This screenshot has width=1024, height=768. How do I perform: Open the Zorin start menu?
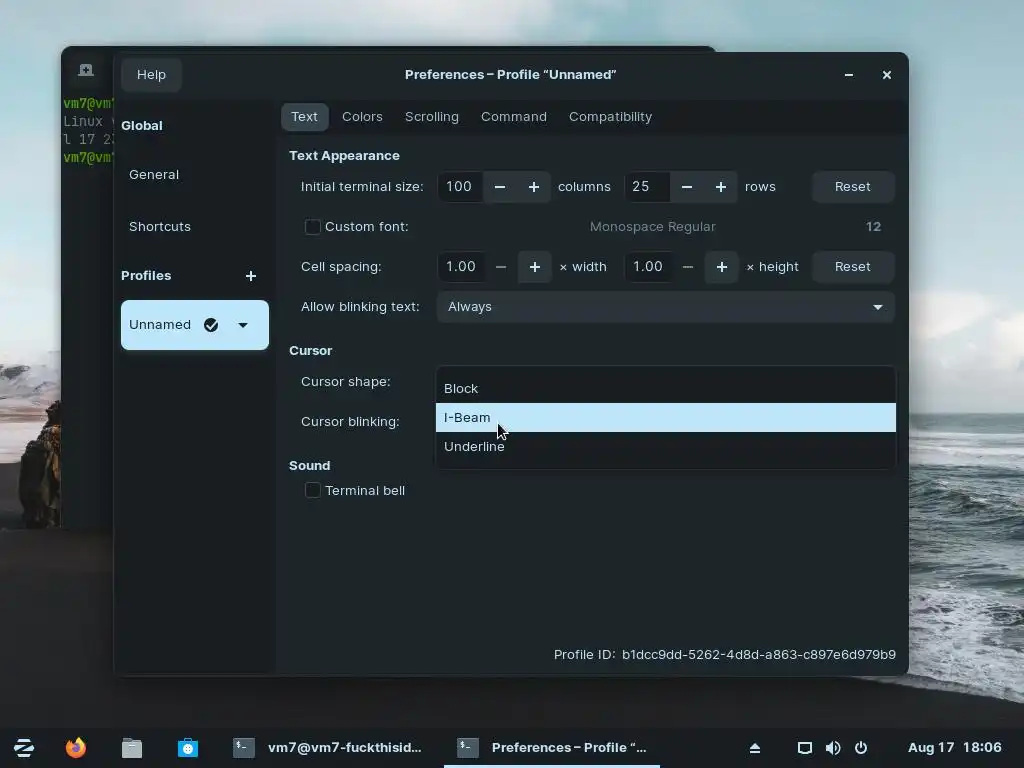click(24, 748)
